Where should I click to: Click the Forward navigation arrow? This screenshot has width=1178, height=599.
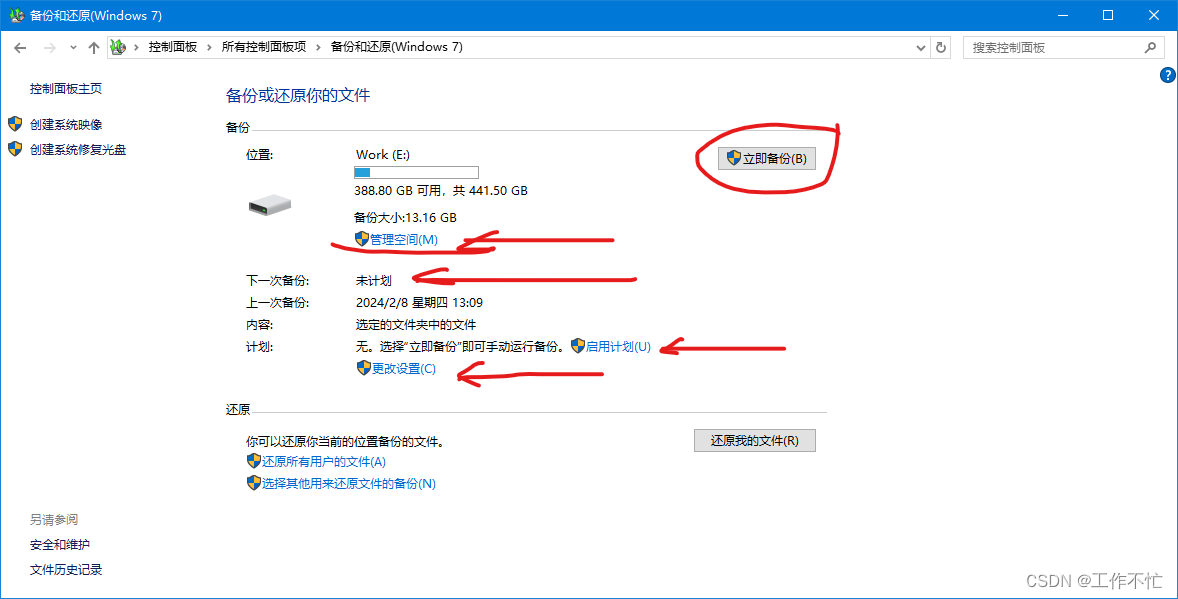49,47
